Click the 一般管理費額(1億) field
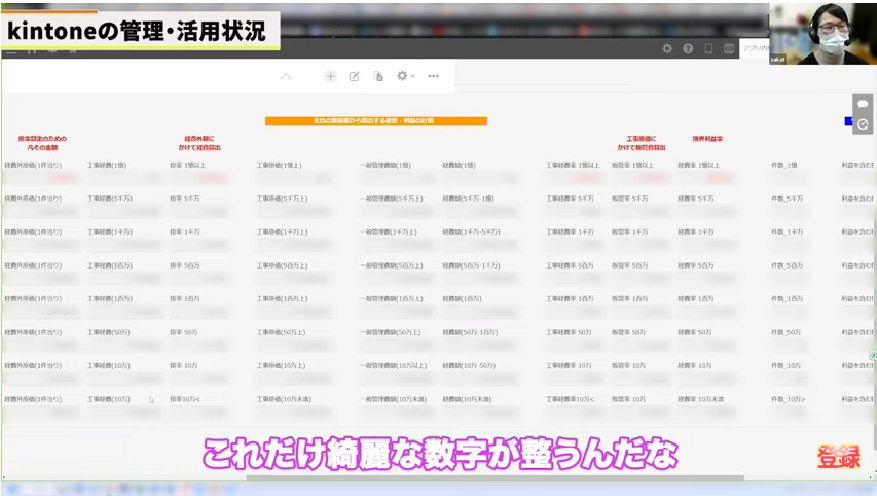 385,165
